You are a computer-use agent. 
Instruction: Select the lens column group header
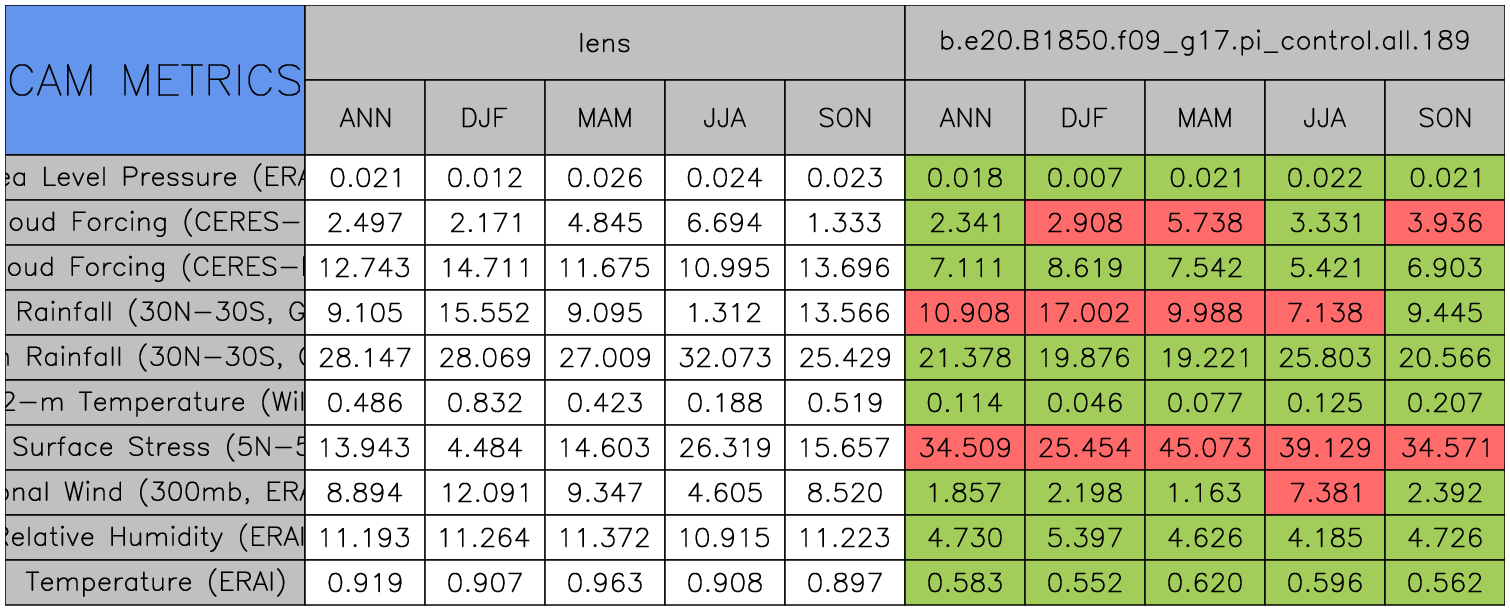tap(605, 42)
